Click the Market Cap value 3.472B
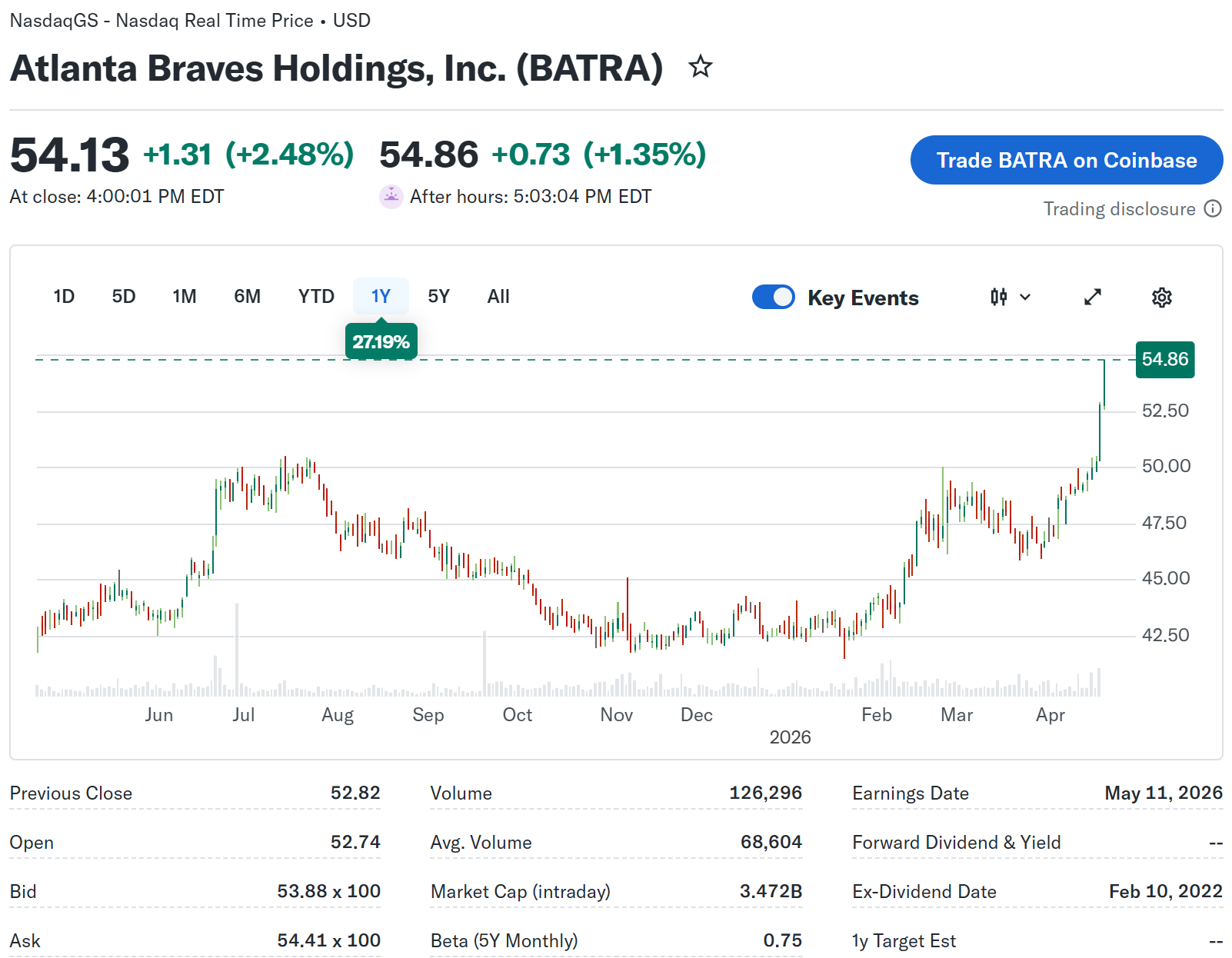This screenshot has width=1232, height=958. click(x=771, y=891)
